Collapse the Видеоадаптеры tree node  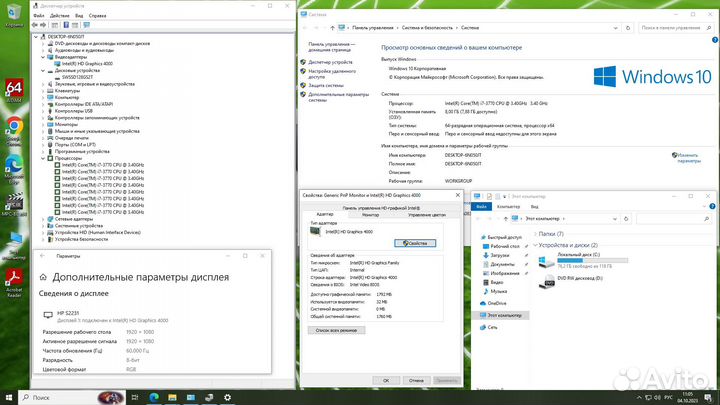[43, 57]
